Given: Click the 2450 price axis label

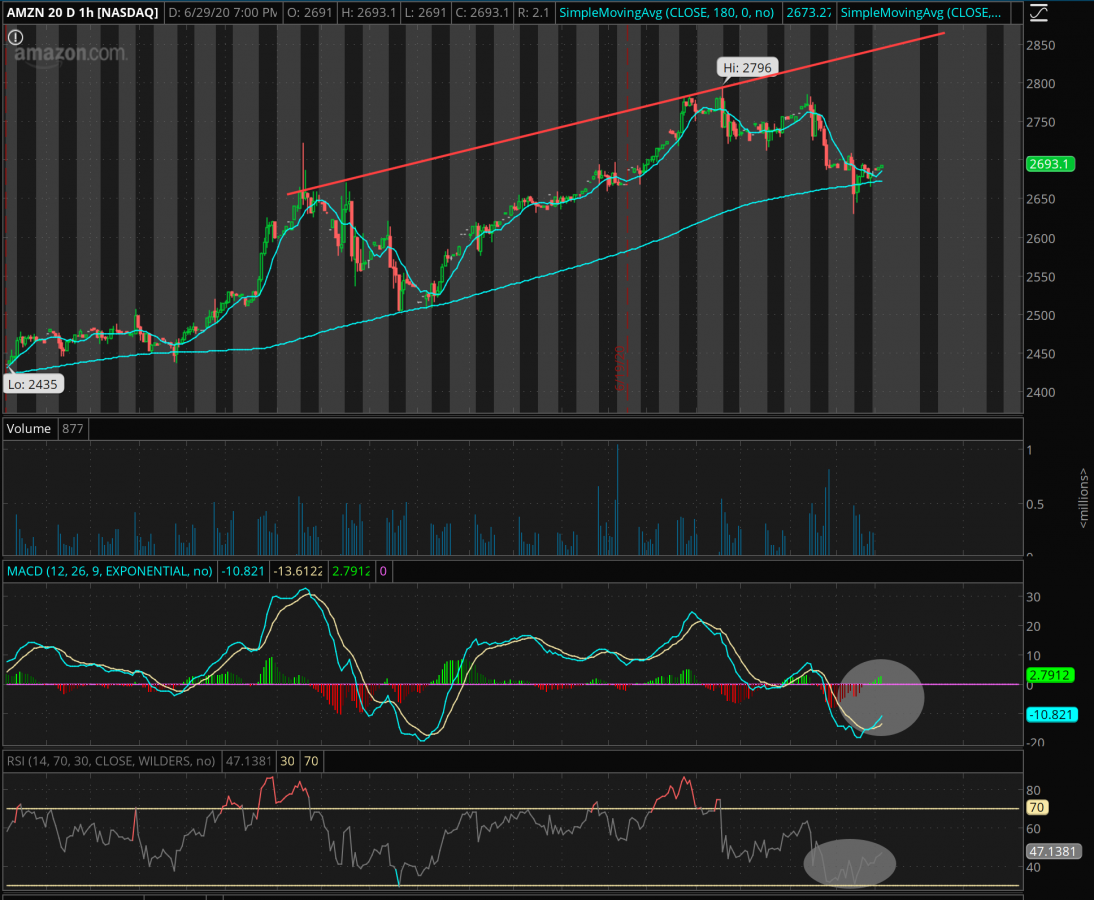Looking at the screenshot, I should point(1040,354).
